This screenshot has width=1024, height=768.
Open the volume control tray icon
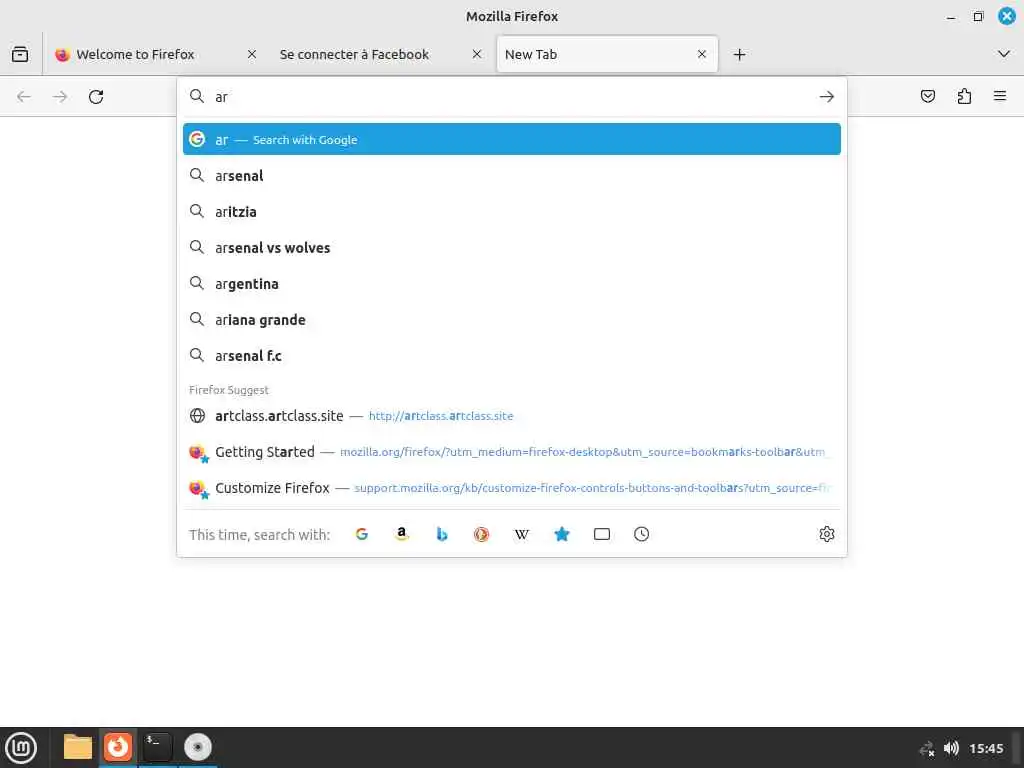click(x=952, y=748)
